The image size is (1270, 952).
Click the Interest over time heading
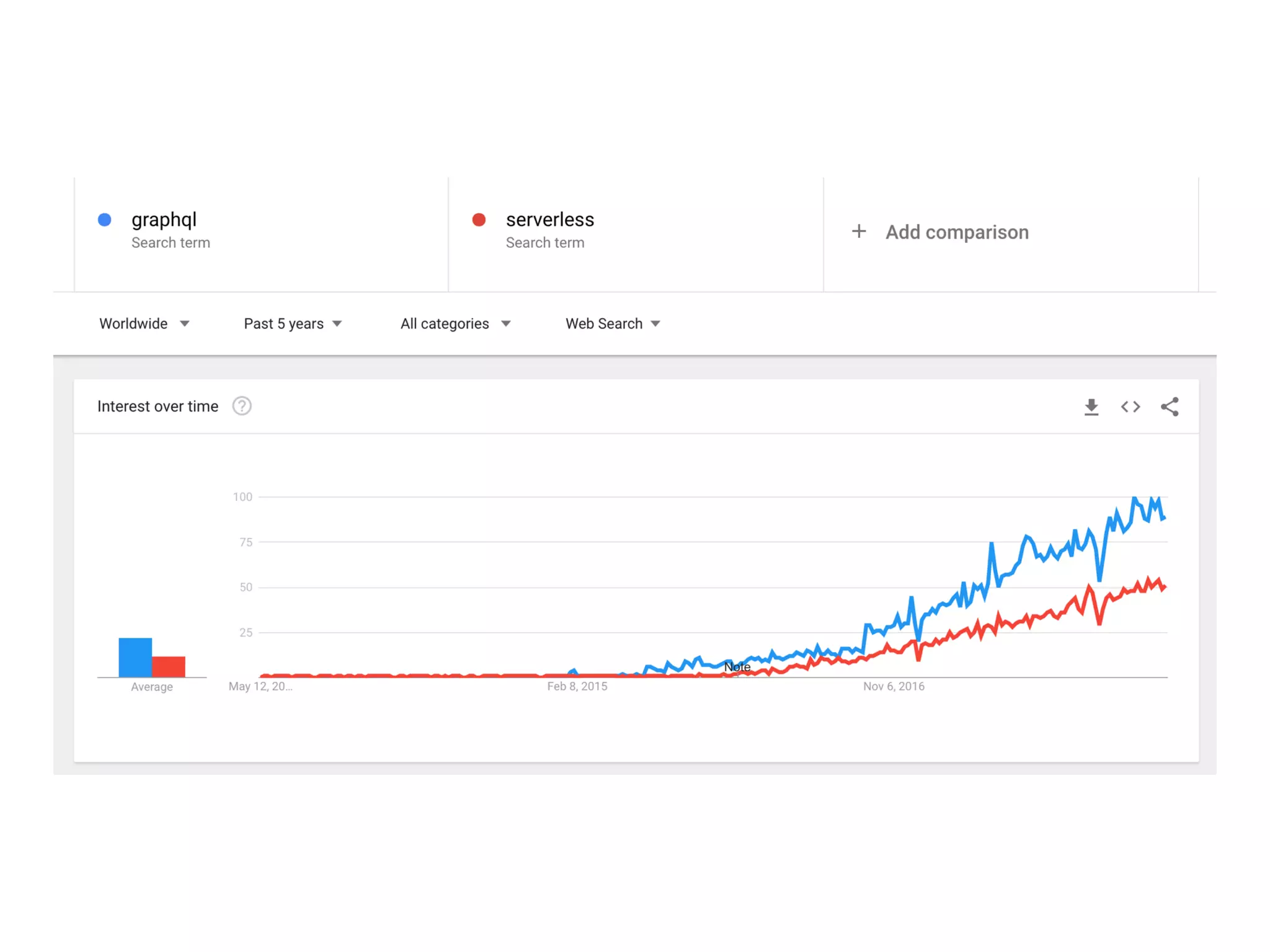[158, 406]
